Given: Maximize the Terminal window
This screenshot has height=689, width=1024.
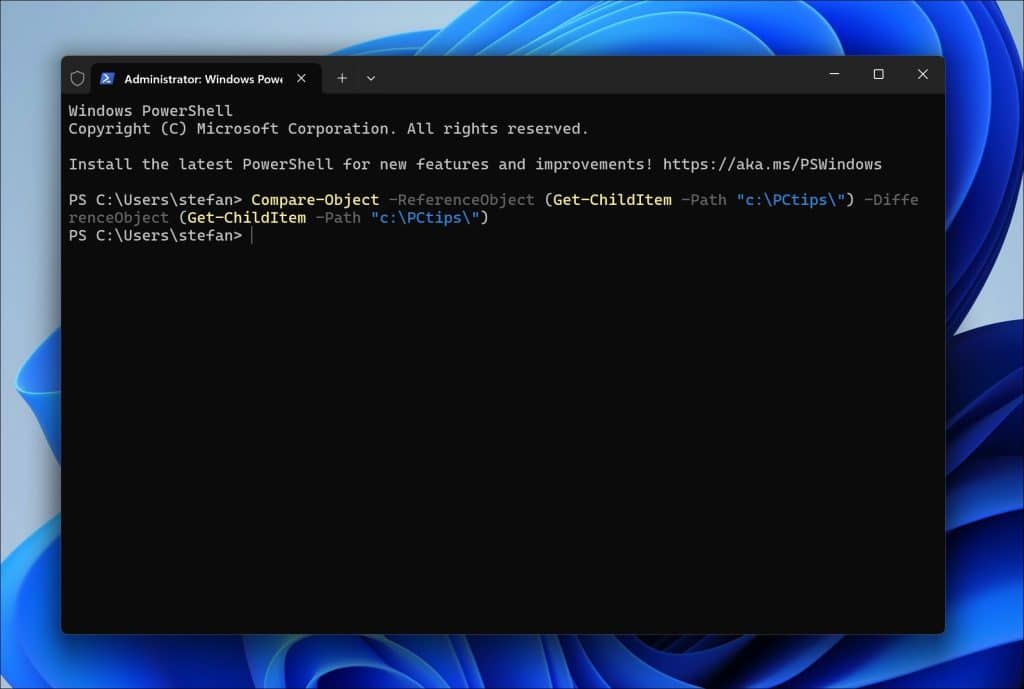Looking at the screenshot, I should (x=878, y=74).
